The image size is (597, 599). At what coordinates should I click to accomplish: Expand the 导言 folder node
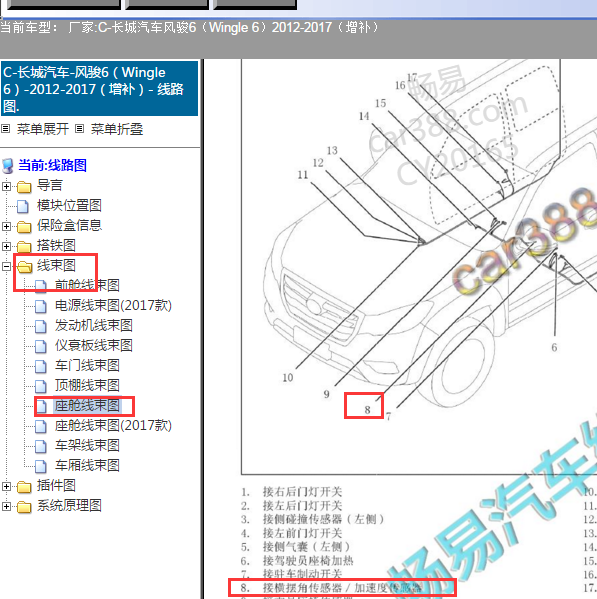6,186
